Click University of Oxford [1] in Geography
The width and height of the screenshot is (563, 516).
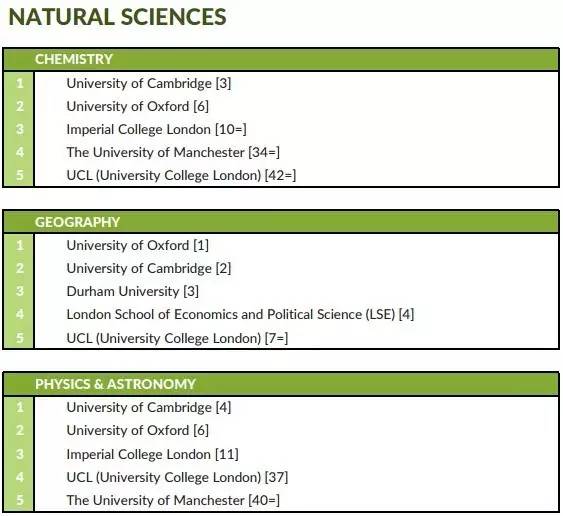point(138,246)
